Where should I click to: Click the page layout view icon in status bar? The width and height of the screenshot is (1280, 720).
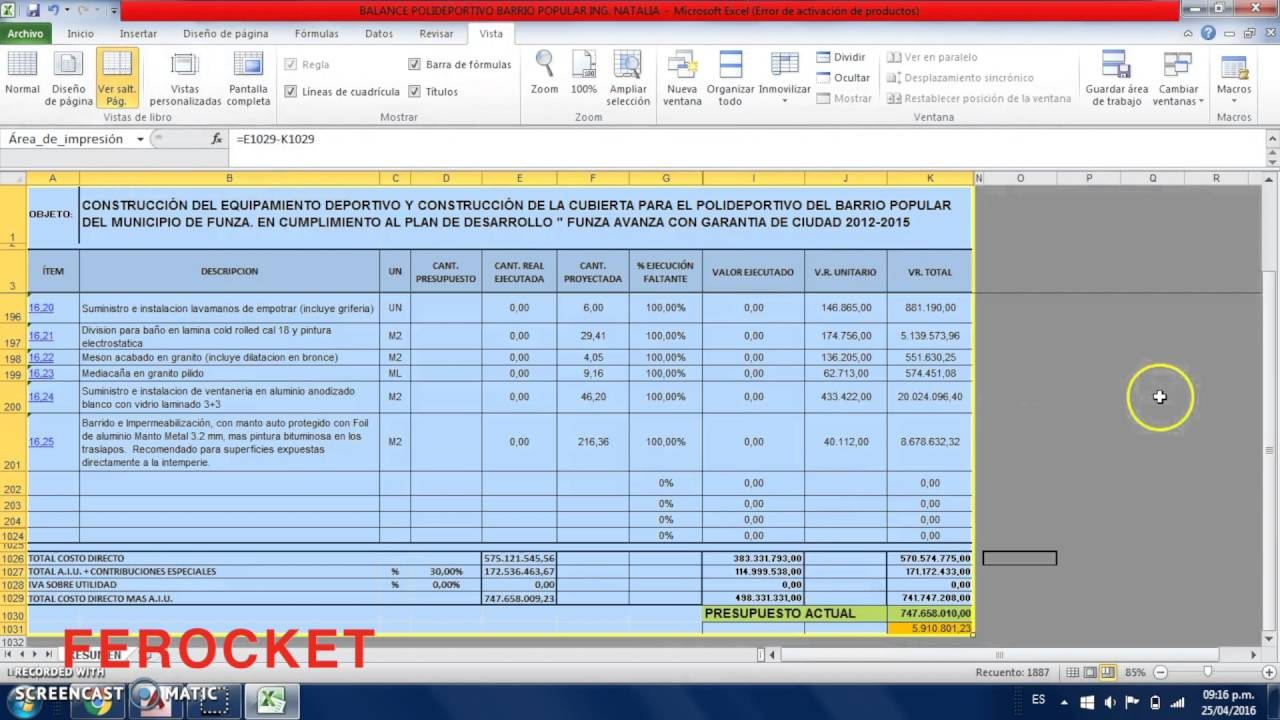[x=1090, y=673]
